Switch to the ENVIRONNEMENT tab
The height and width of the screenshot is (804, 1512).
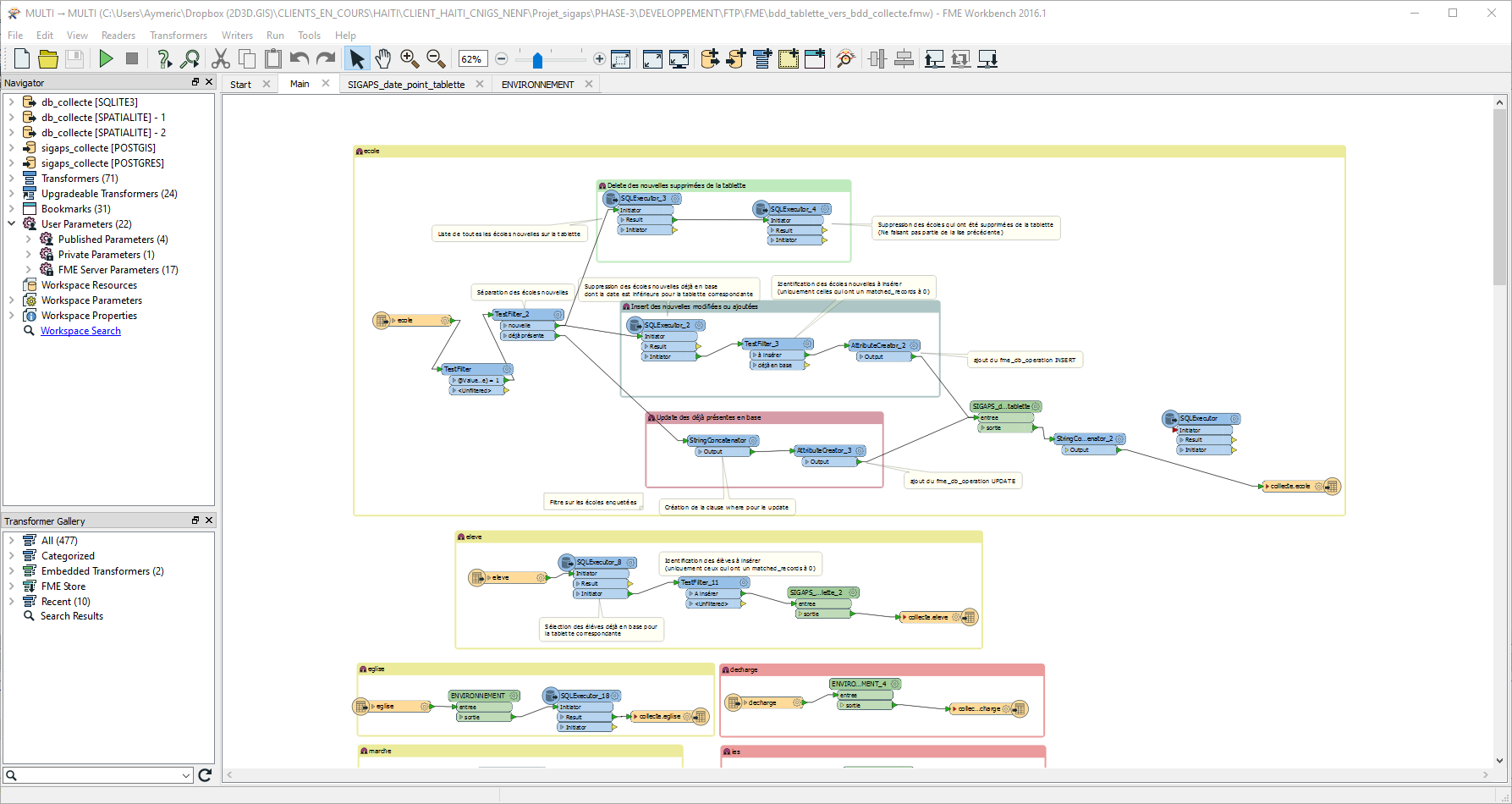[537, 85]
